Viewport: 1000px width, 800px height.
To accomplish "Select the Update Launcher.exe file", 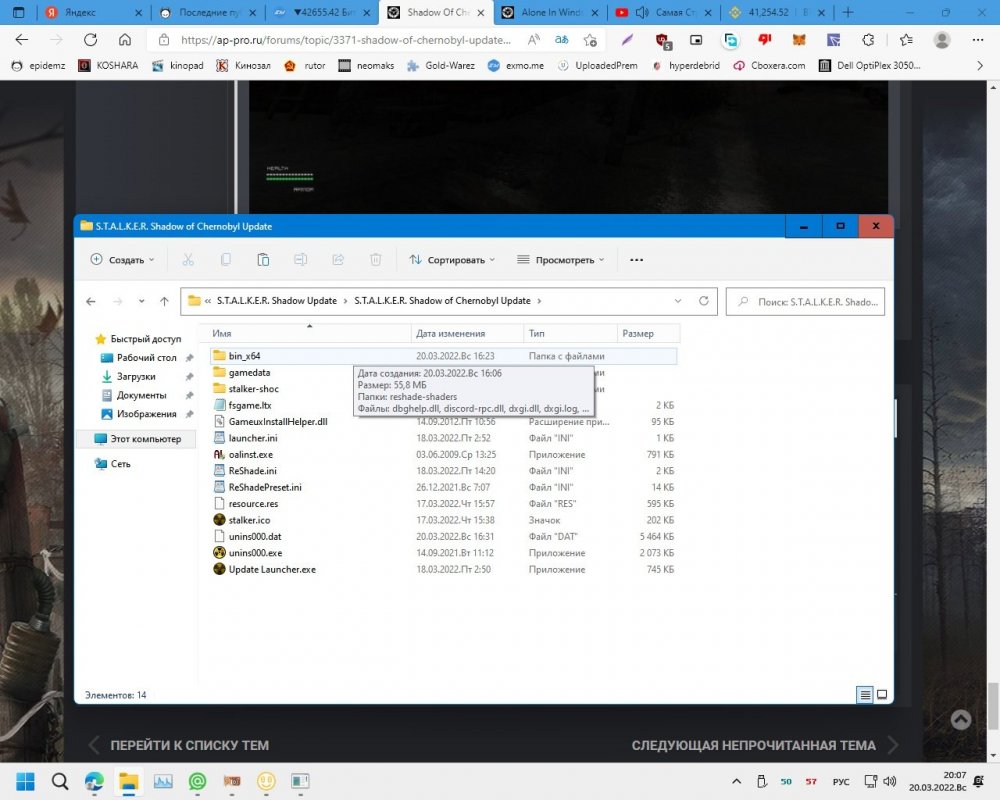I will point(272,569).
